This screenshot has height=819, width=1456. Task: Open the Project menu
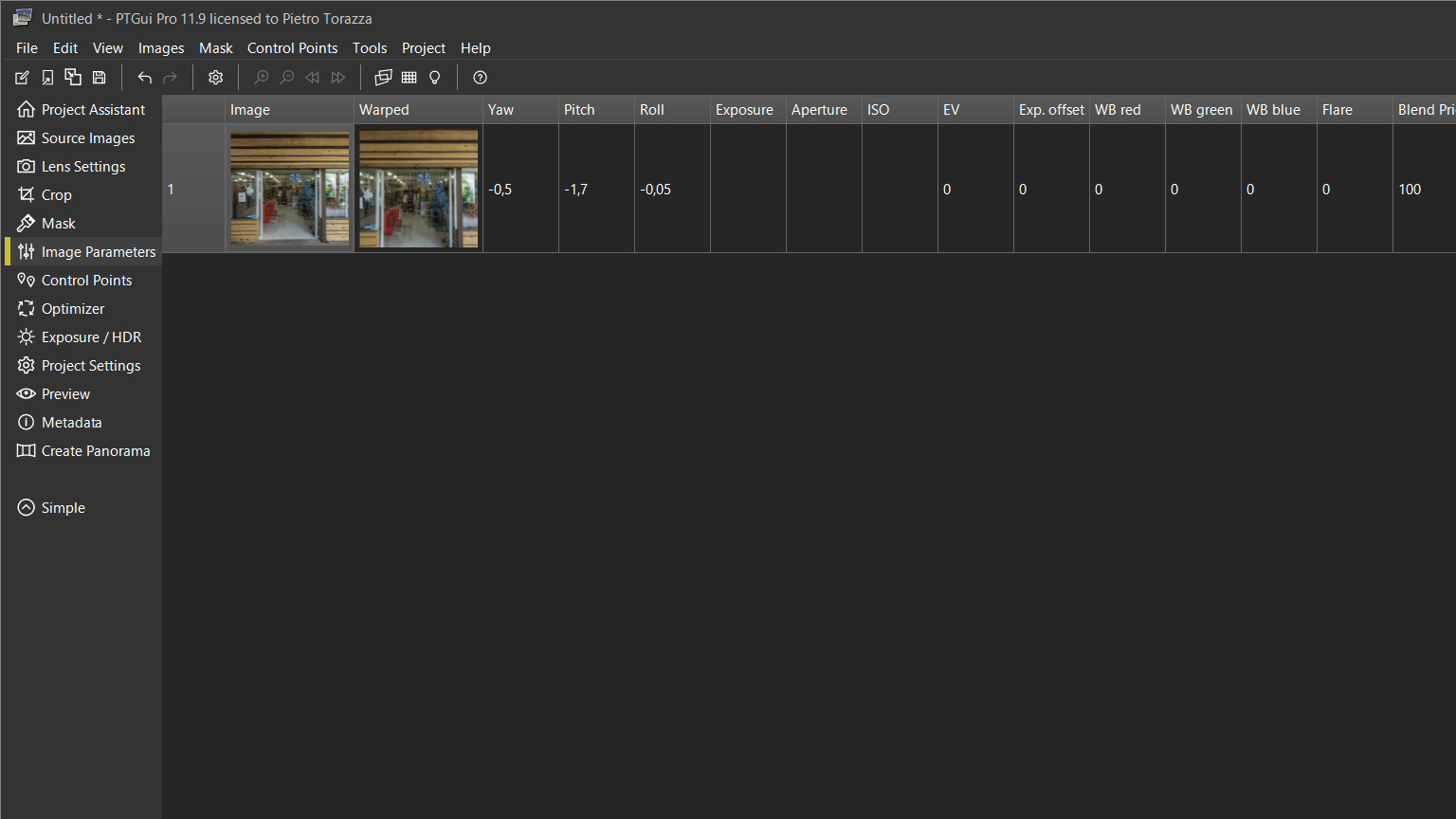point(424,48)
